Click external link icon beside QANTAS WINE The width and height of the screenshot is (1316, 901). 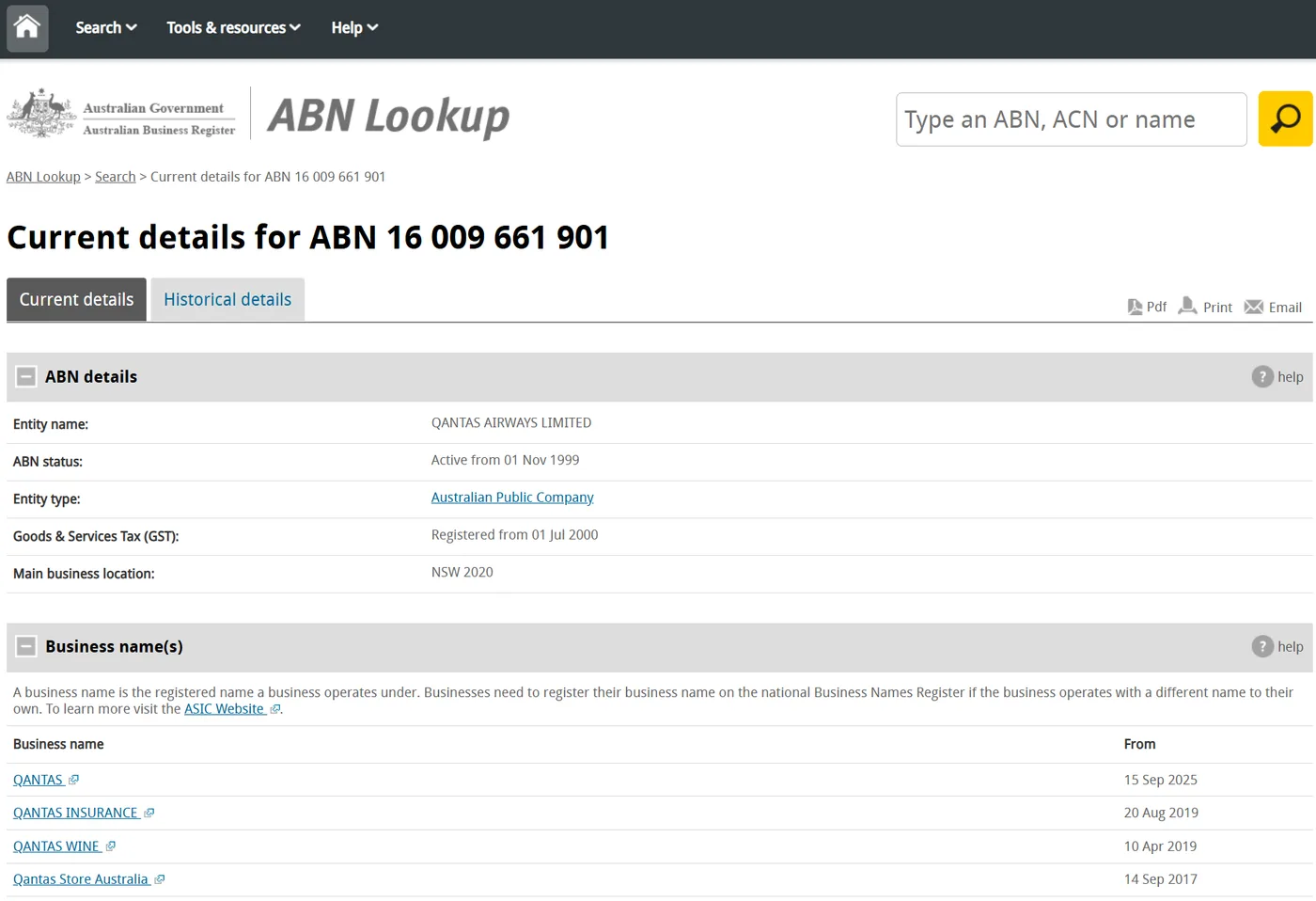click(111, 846)
